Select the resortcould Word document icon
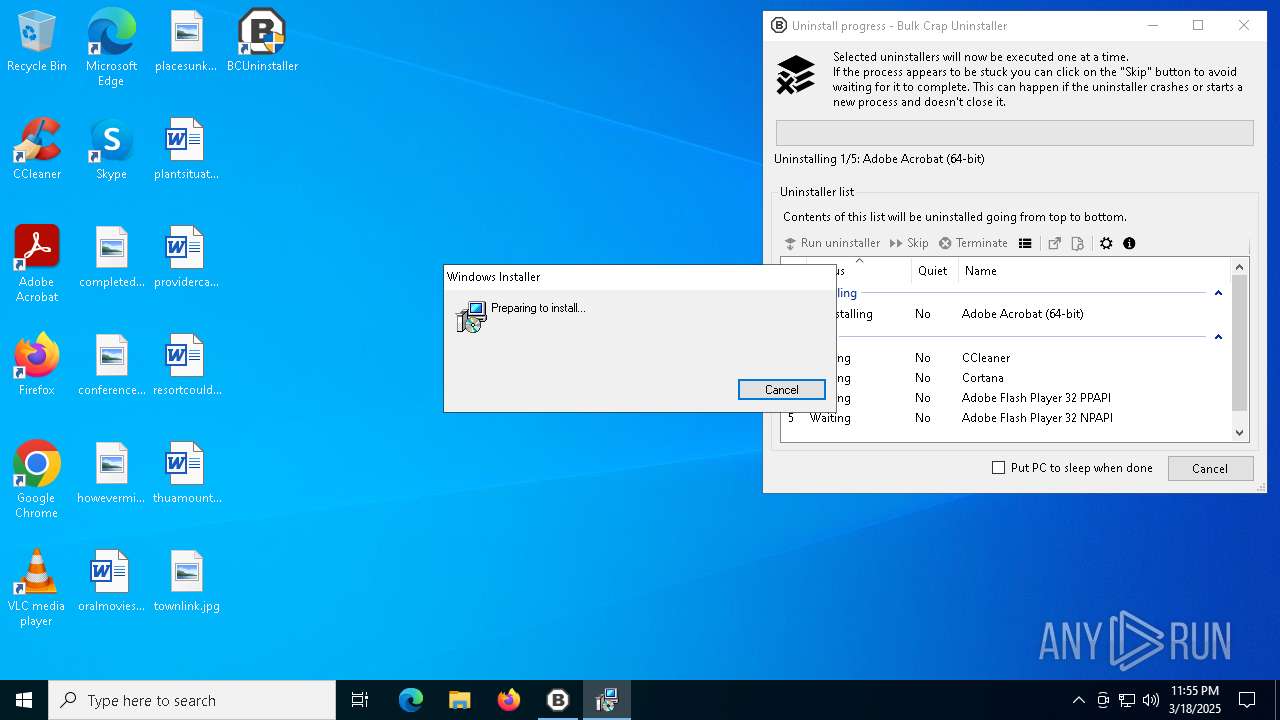Screen dimensions: 1280x720 click(186, 366)
